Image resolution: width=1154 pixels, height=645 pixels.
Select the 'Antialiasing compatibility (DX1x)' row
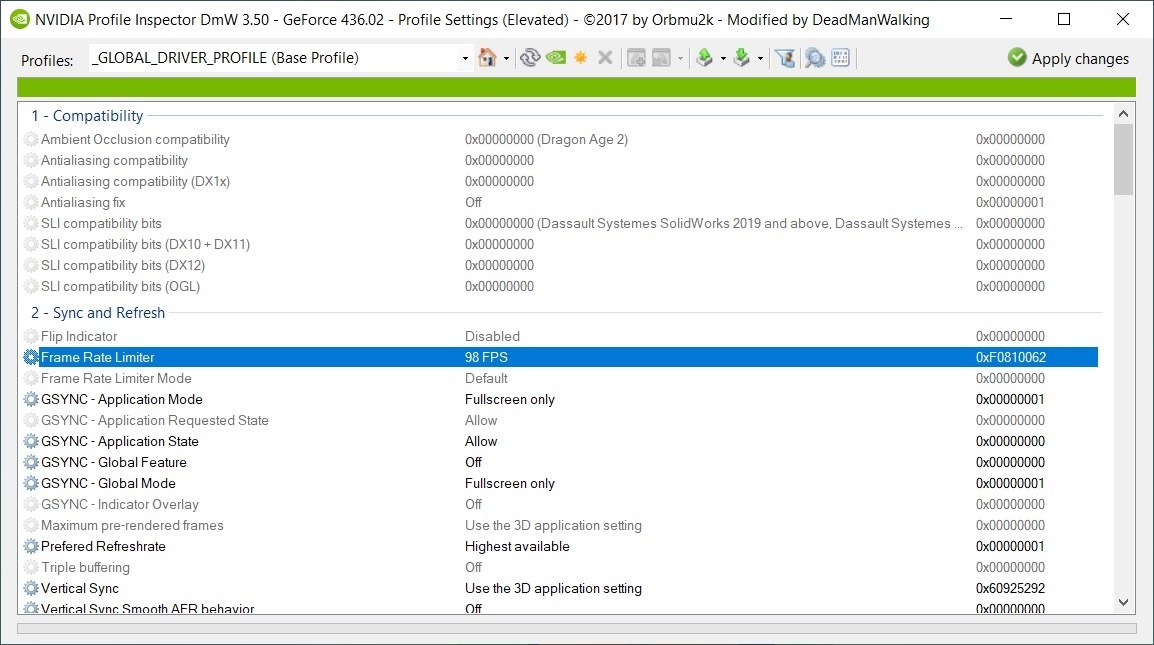pos(560,181)
